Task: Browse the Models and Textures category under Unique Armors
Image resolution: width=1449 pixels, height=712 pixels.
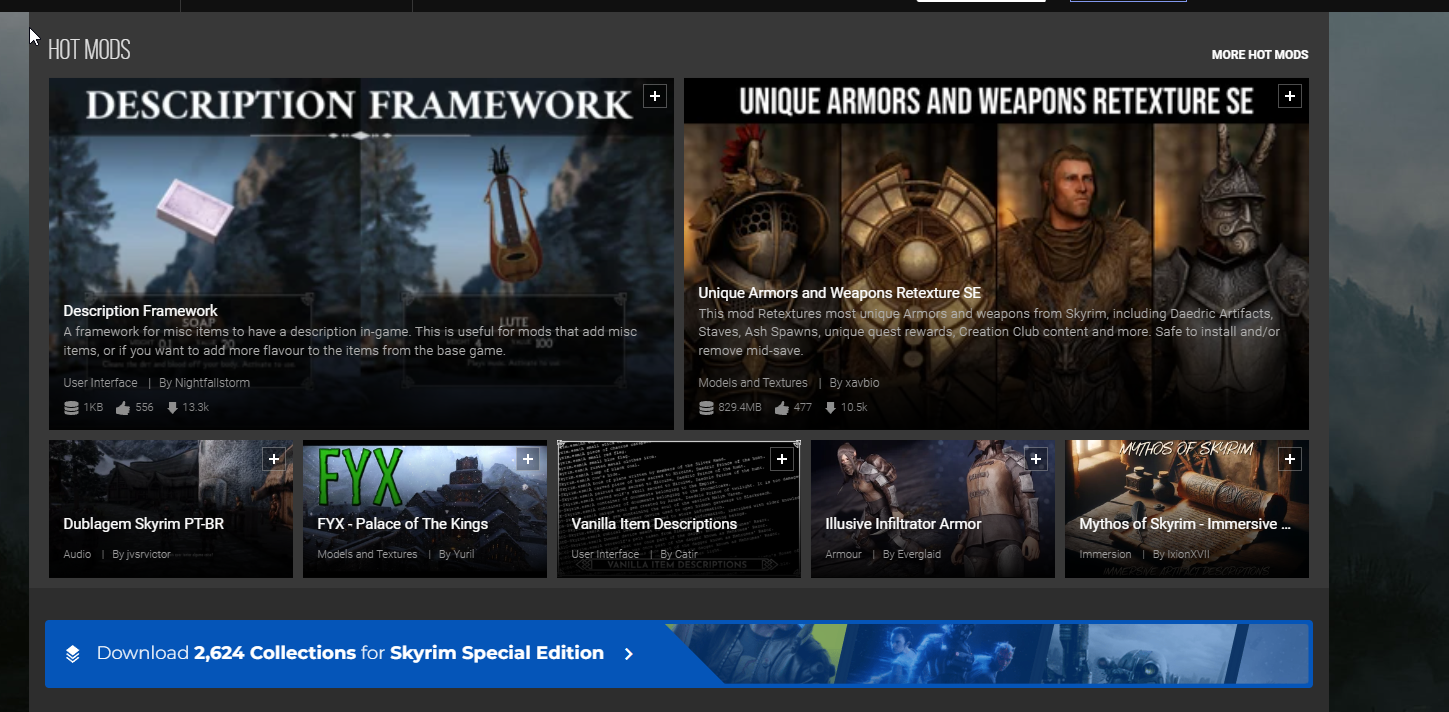Action: 752,383
